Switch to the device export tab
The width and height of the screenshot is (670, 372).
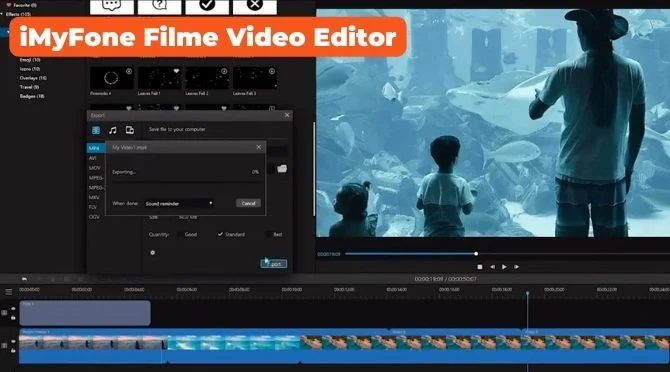[129, 130]
